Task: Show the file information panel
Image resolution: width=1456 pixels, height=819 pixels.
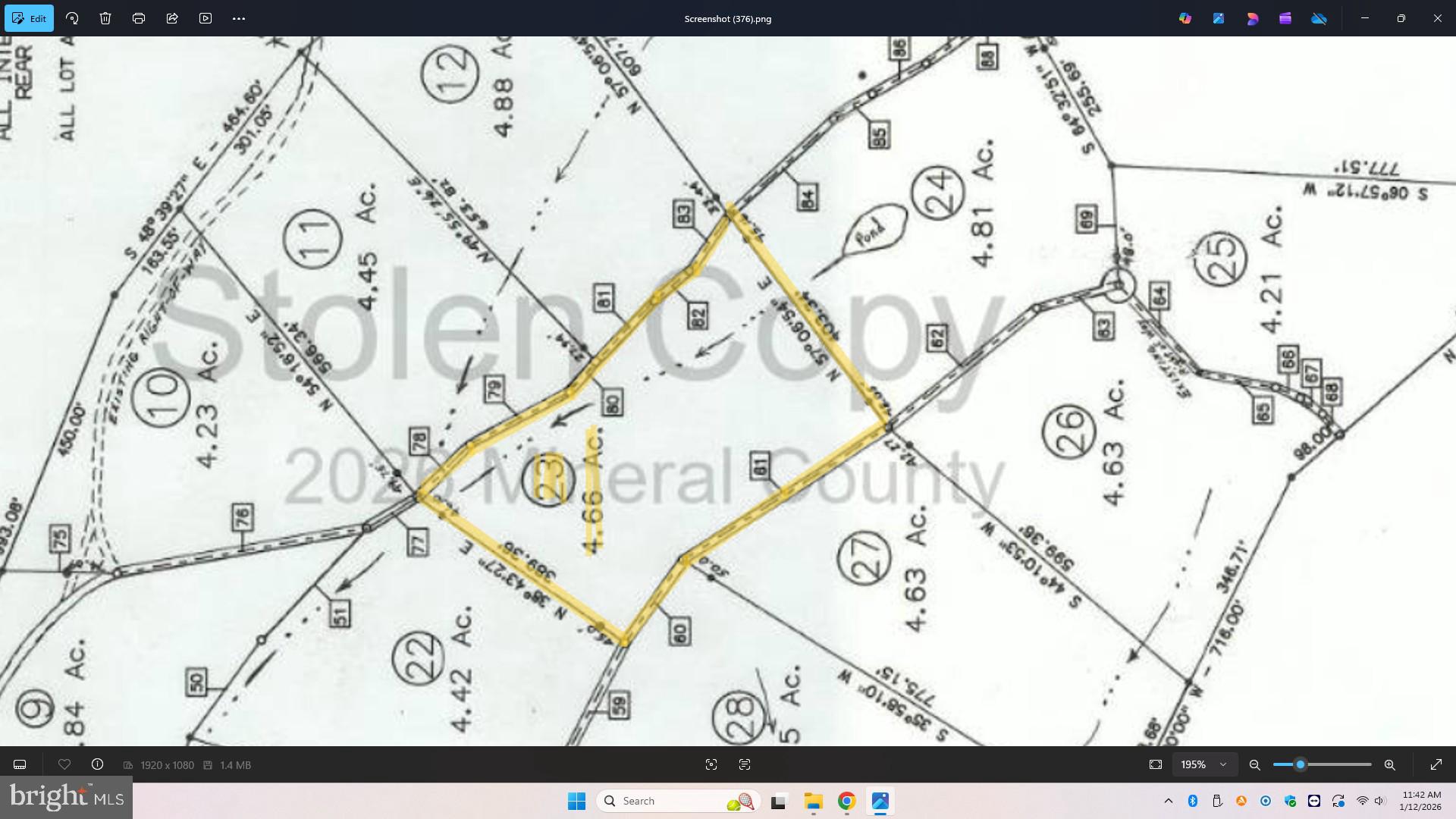Action: [x=97, y=764]
